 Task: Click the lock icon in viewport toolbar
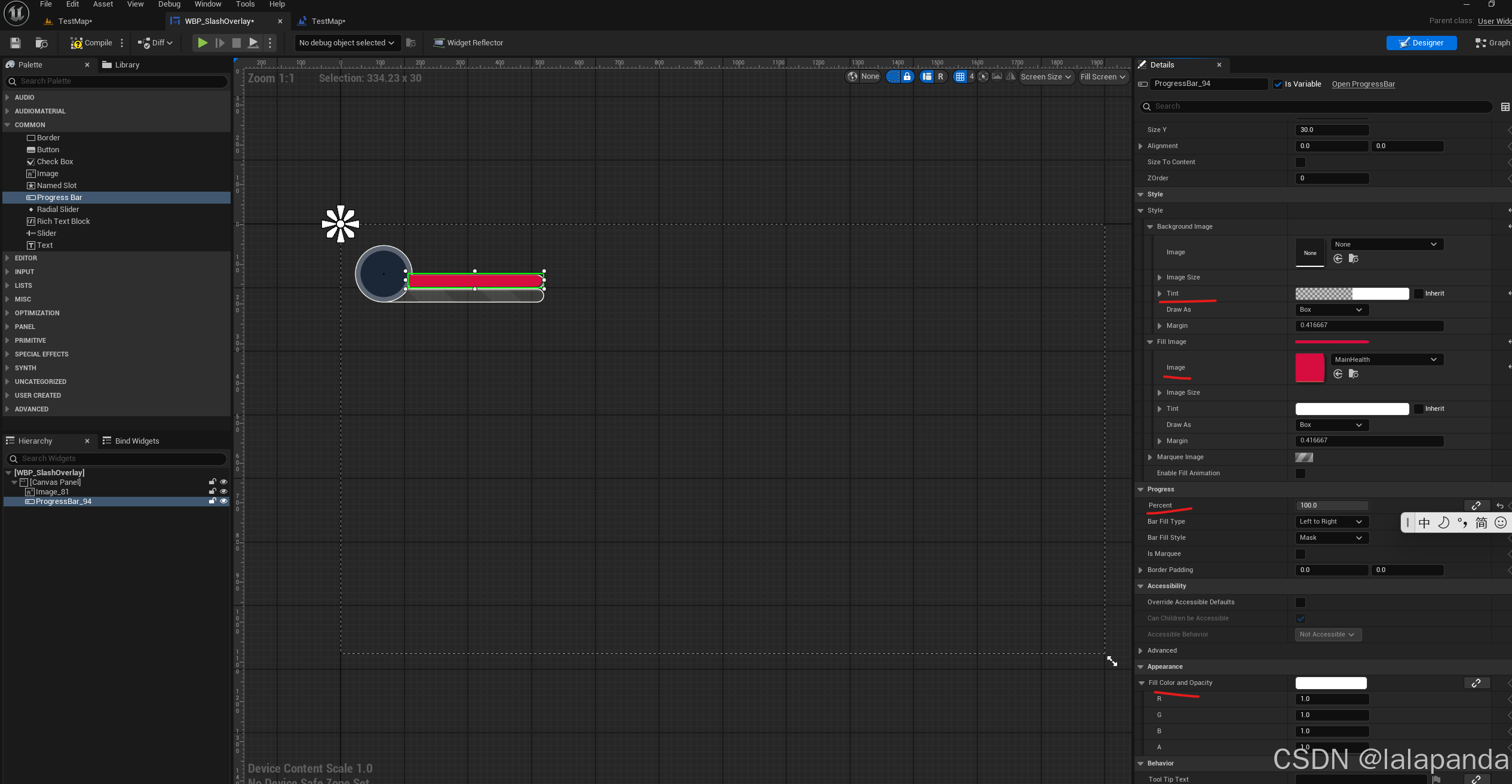907,76
